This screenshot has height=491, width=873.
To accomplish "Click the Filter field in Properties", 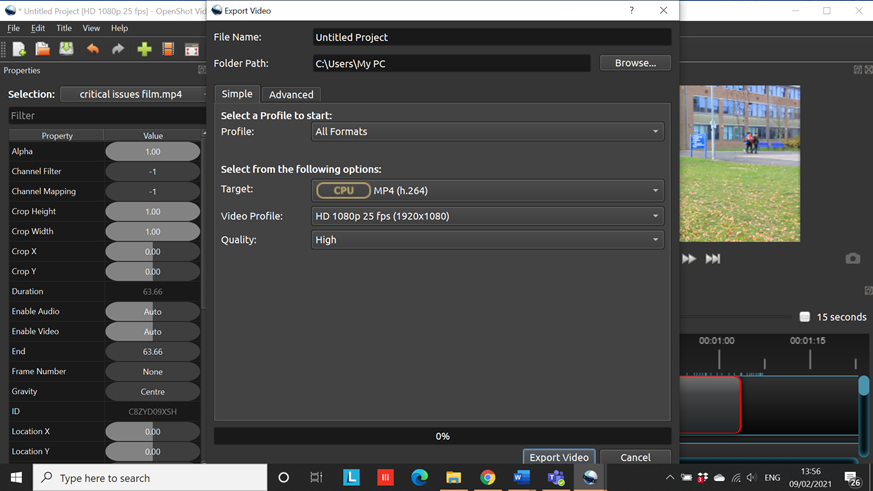I will [x=107, y=115].
